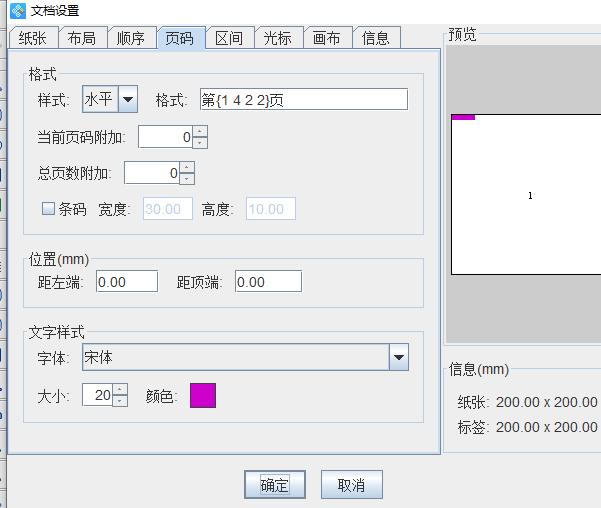The image size is (601, 508).
Task: Decrease 当前页码附加 with down arrow
Action: (x=200, y=143)
